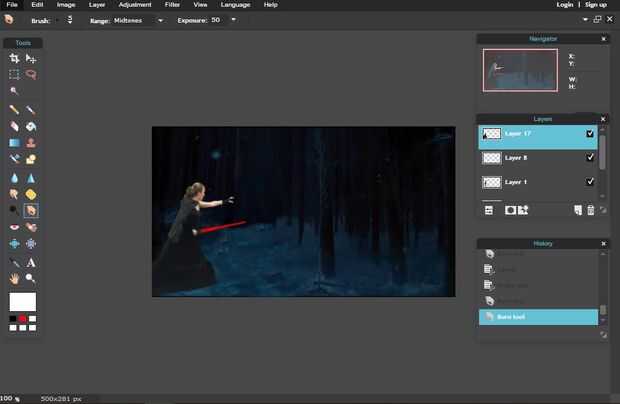620x404 pixels.
Task: Delete the selected layer with trash icon
Action: pos(590,210)
